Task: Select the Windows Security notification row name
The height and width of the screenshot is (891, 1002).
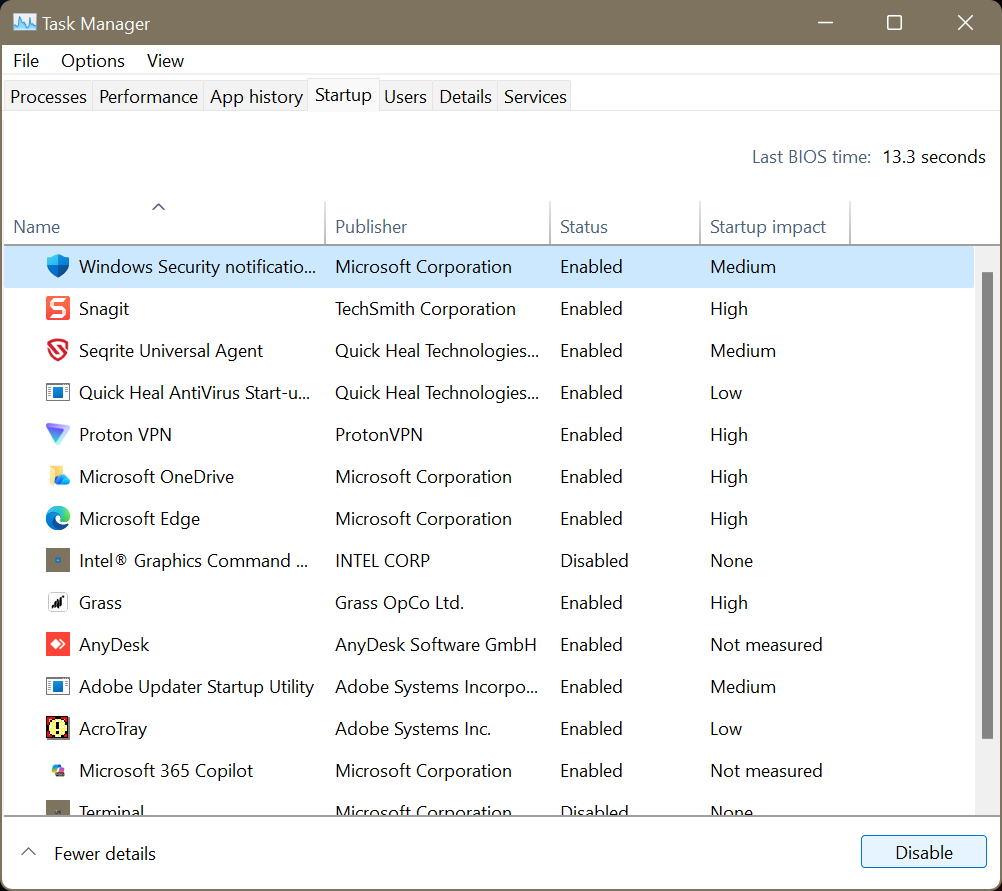Action: coord(197,267)
